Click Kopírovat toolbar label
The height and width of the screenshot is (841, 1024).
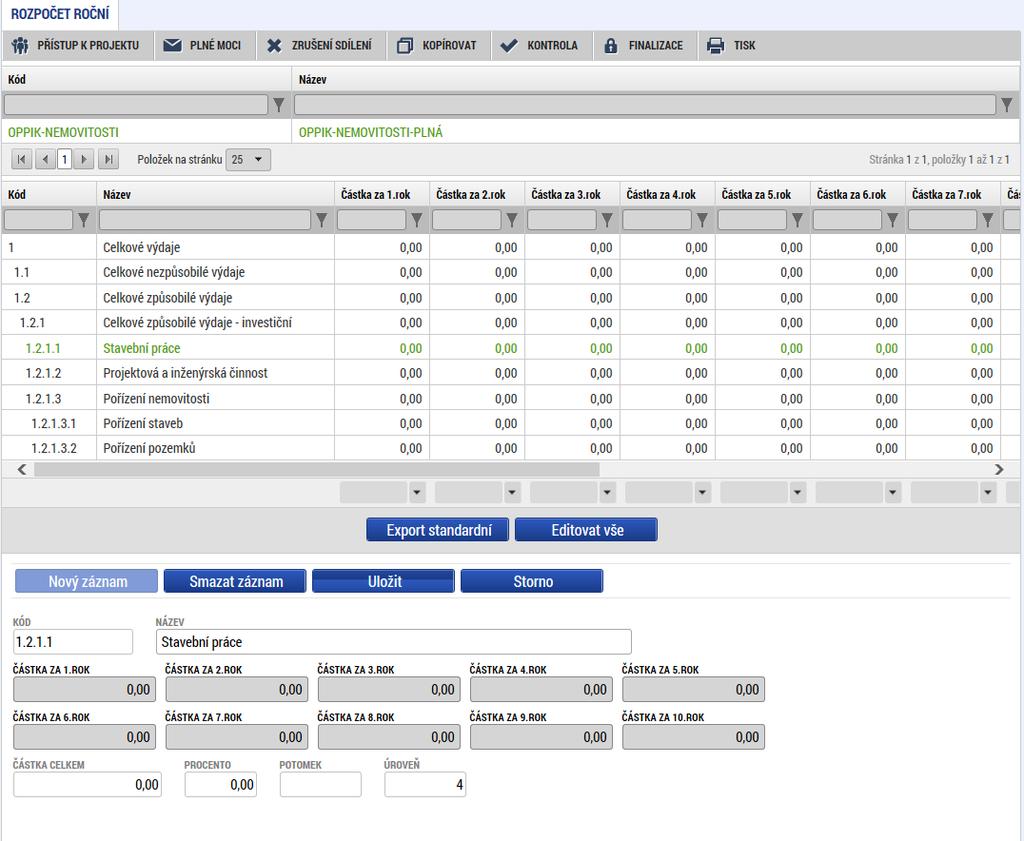pyautogui.click(x=449, y=46)
